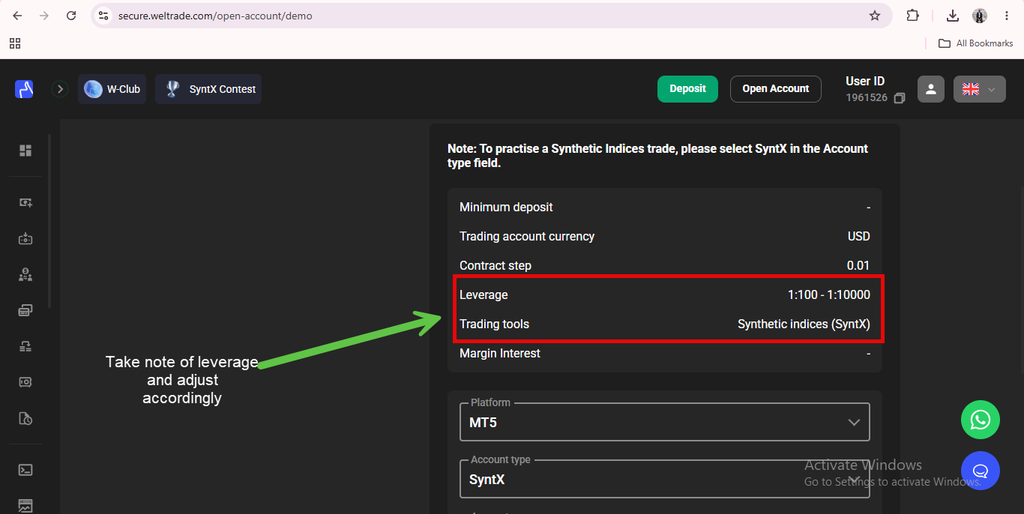The height and width of the screenshot is (514, 1024).
Task: Open the Chrome three-dot menu
Action: click(x=1006, y=16)
